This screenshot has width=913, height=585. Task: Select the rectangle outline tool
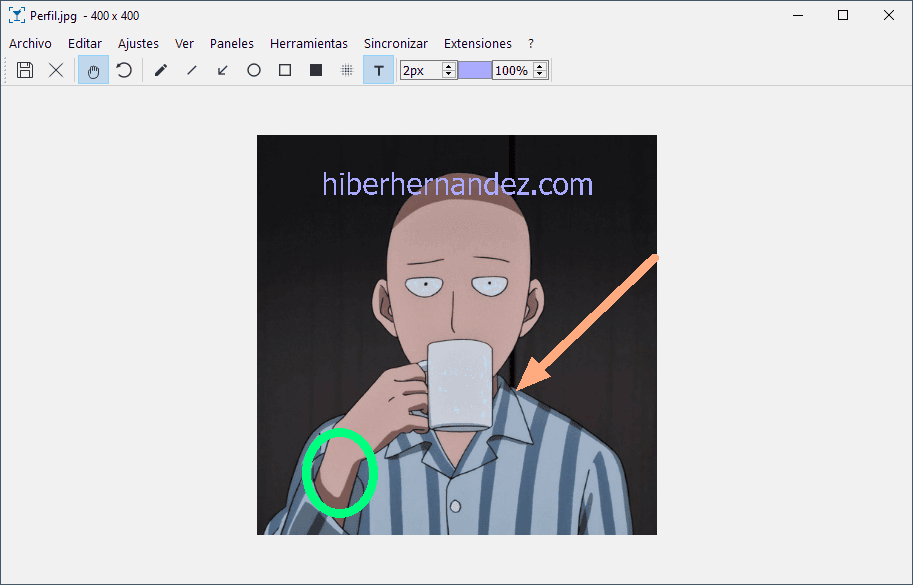(285, 70)
